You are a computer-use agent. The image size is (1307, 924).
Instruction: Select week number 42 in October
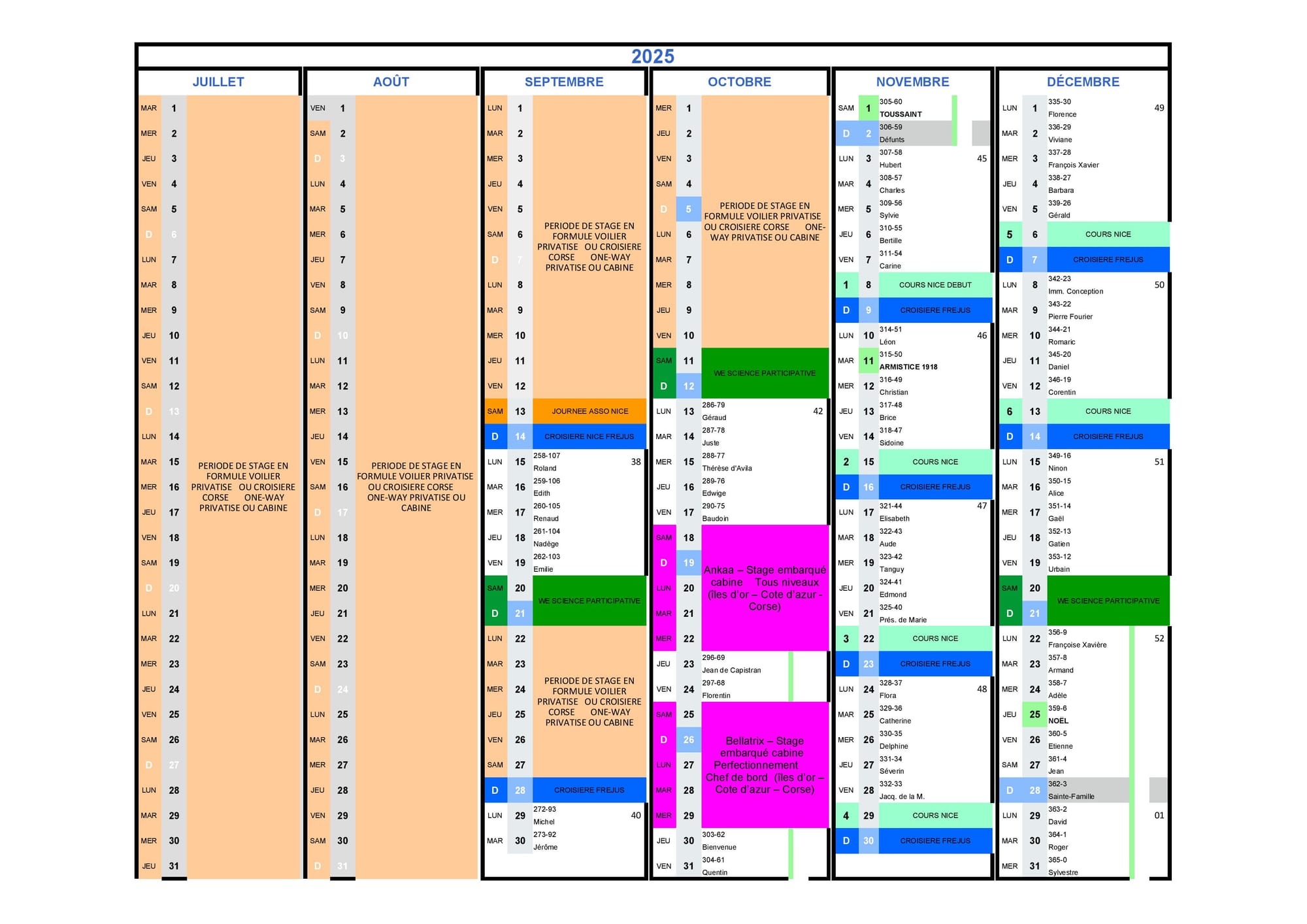point(818,411)
